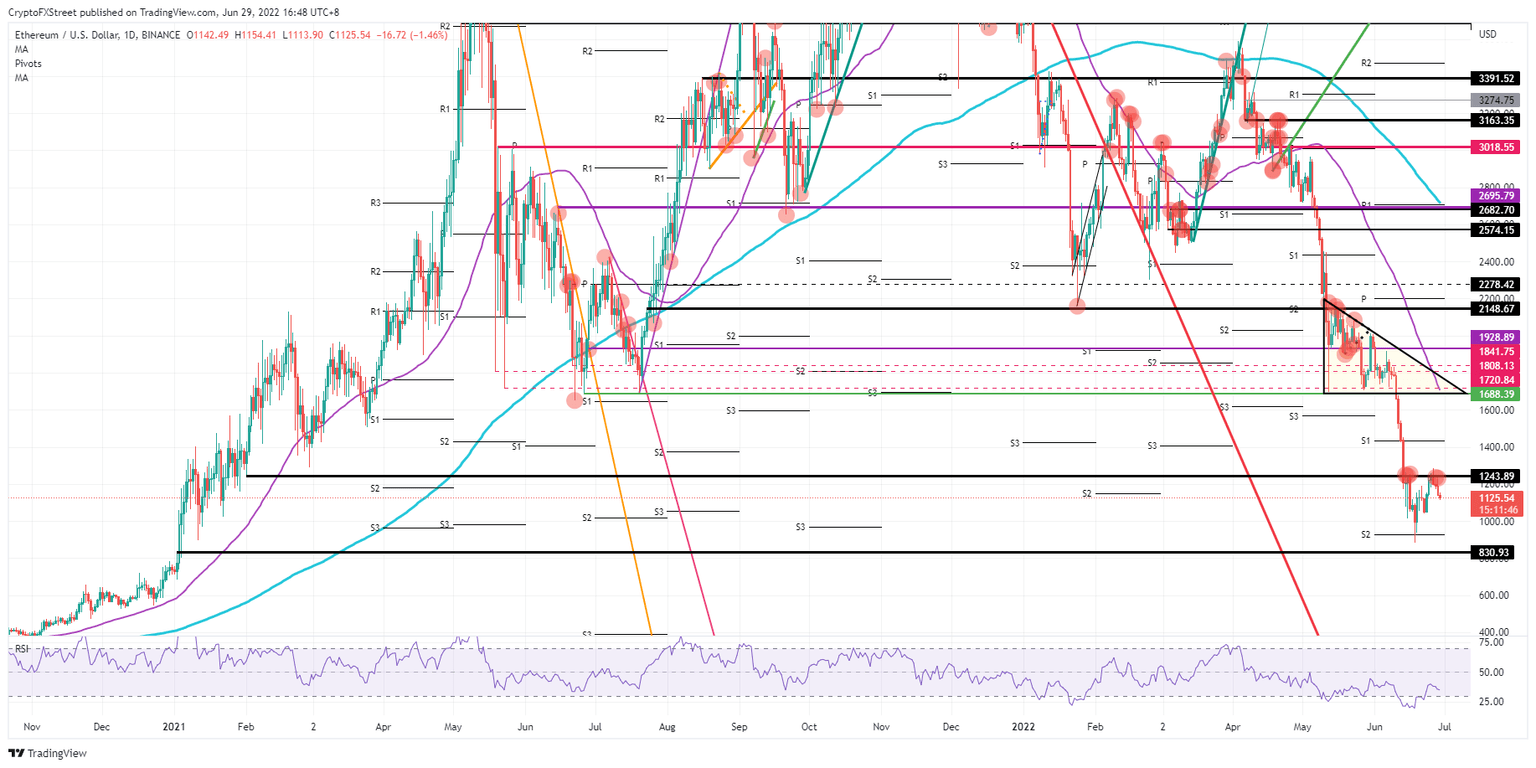Select the 3391.52 black price level label
The width and height of the screenshot is (1536, 768).
coord(1496,76)
